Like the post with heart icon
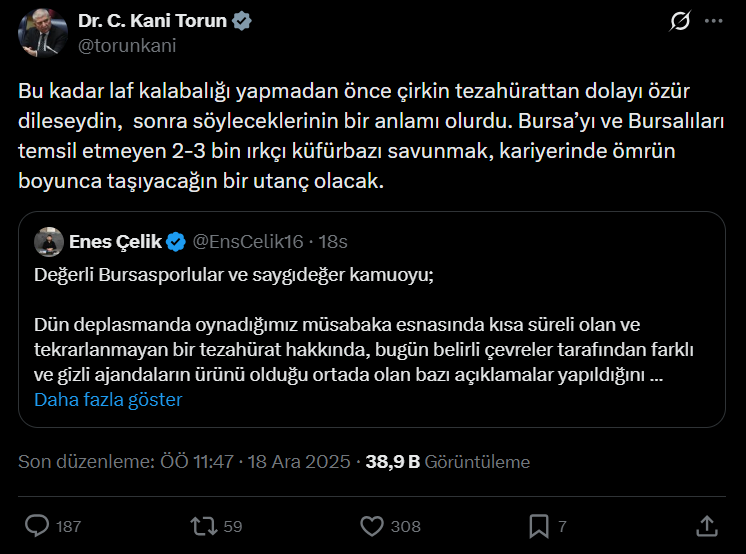This screenshot has height=554, width=746. point(371,525)
